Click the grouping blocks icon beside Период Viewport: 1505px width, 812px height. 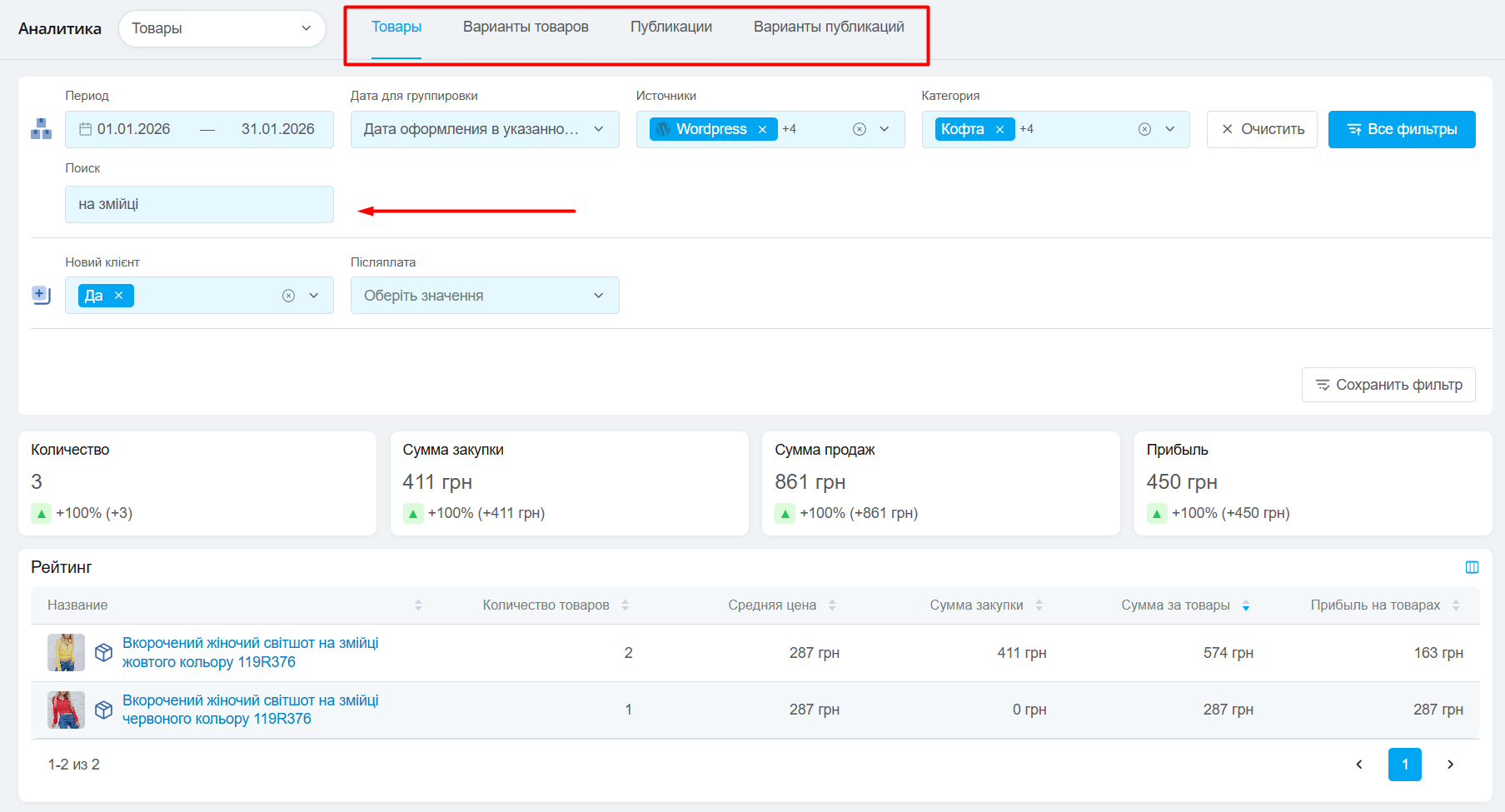(41, 129)
